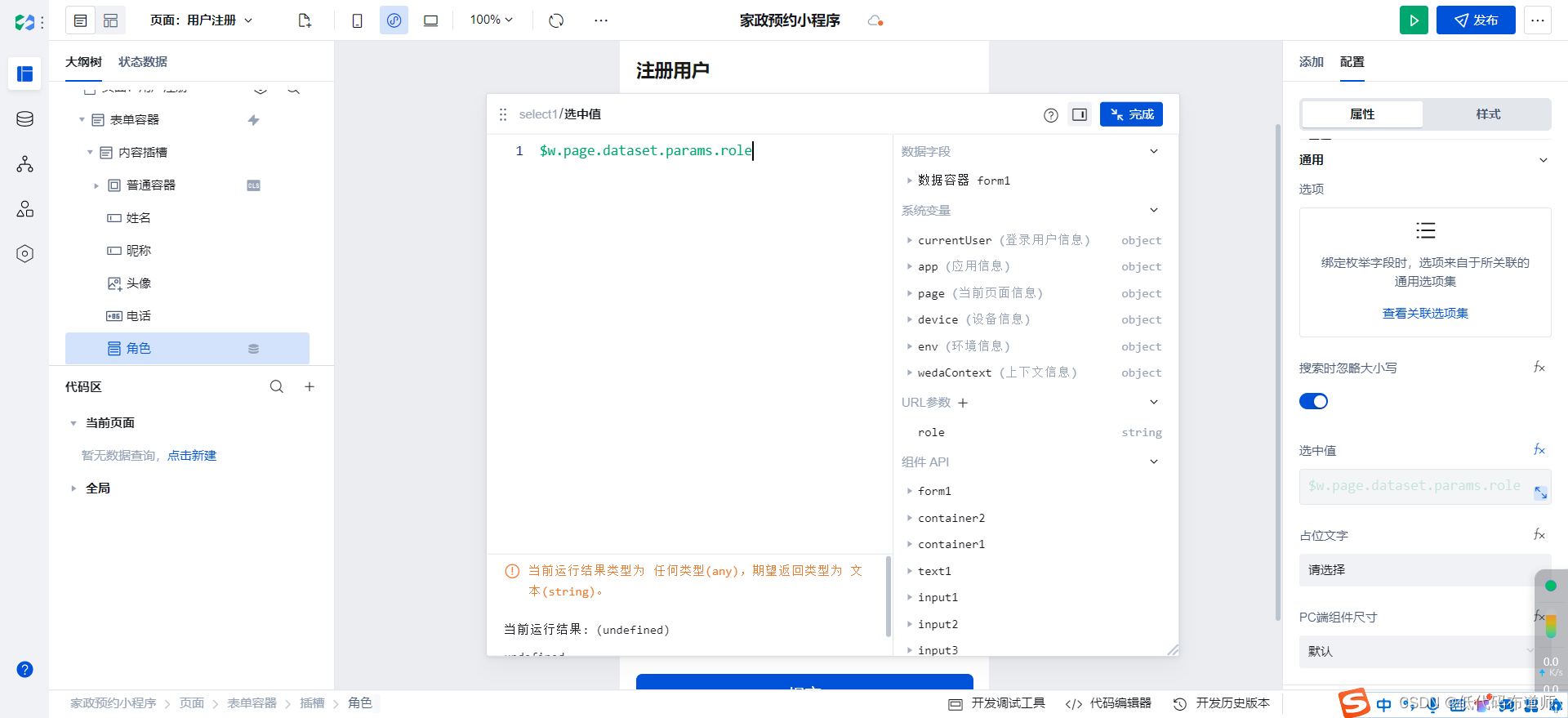Collapse the 数据字段 section
Viewport: 1568px width, 718px height.
coord(1154,151)
